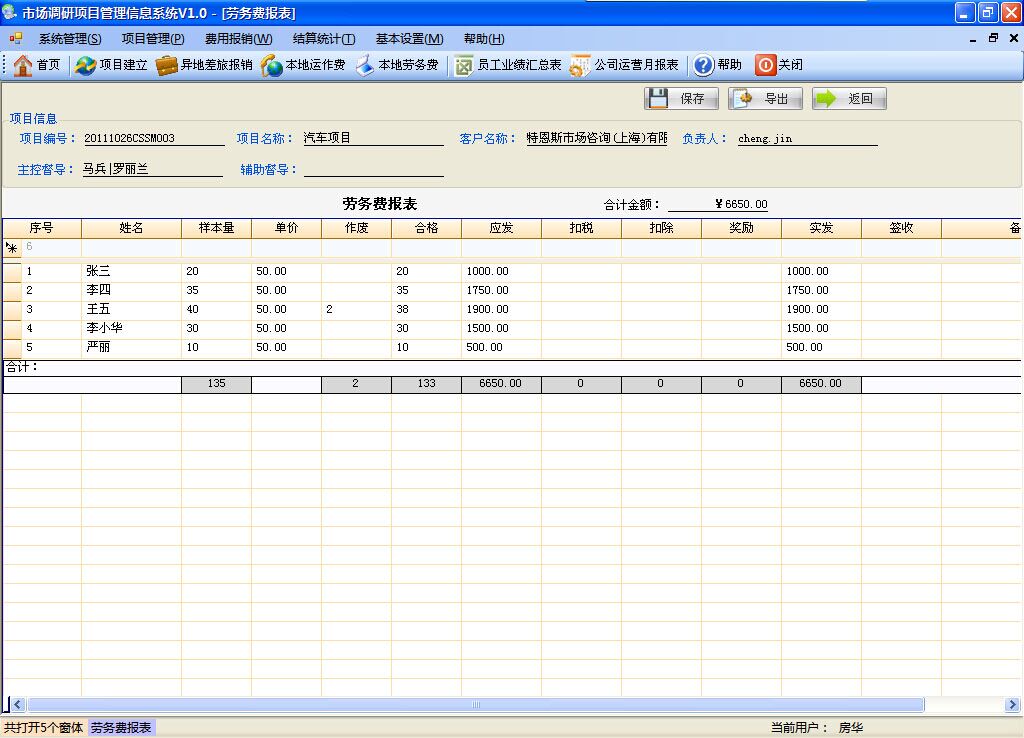The width and height of the screenshot is (1024, 738).
Task: Open 员工业绩汇总表 report icon
Action: (464, 65)
